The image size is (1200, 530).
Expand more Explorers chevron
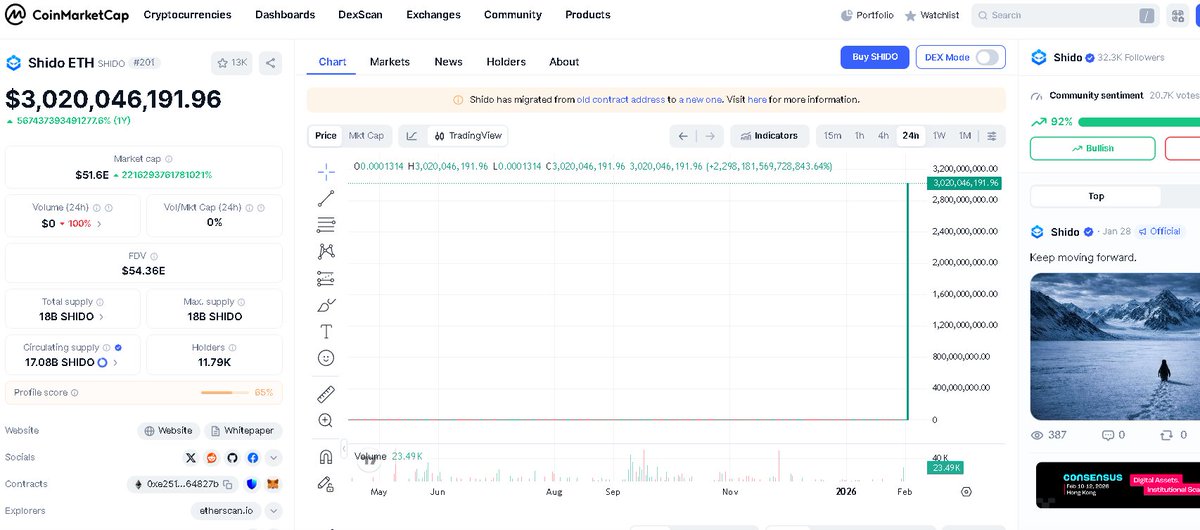click(274, 511)
